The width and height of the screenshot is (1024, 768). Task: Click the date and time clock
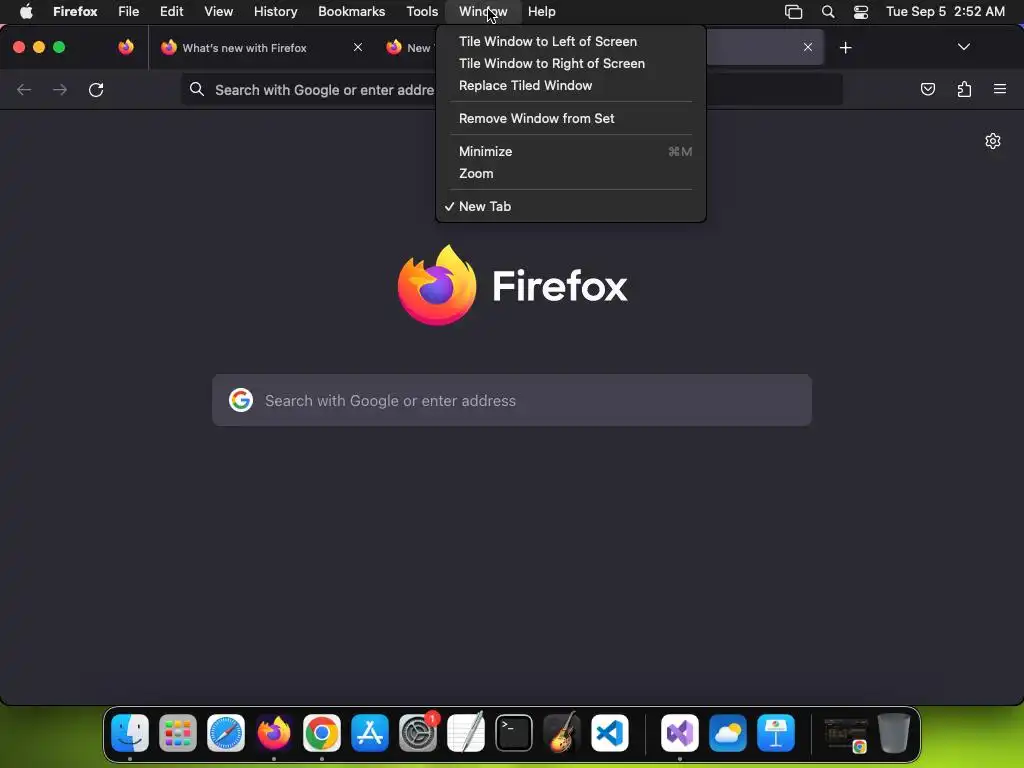[945, 11]
